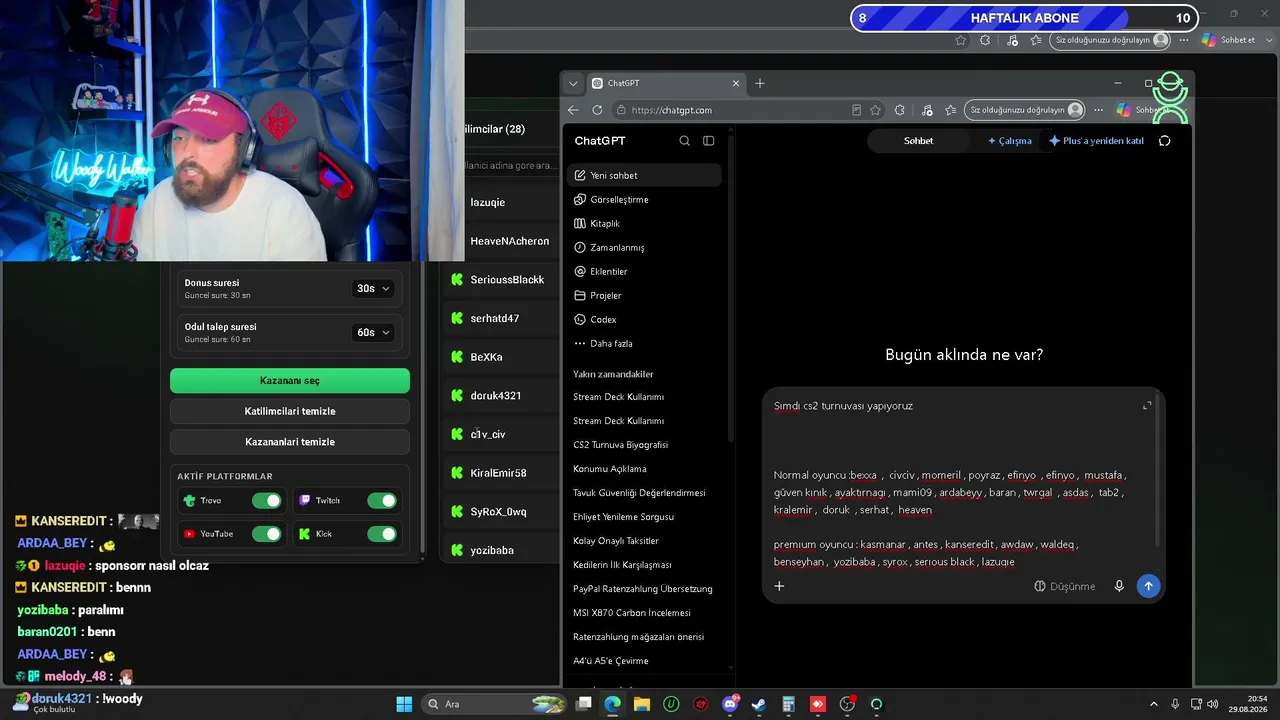
Task: Expand Daha fazla in ChatGPT sidebar
Action: [x=644, y=343]
